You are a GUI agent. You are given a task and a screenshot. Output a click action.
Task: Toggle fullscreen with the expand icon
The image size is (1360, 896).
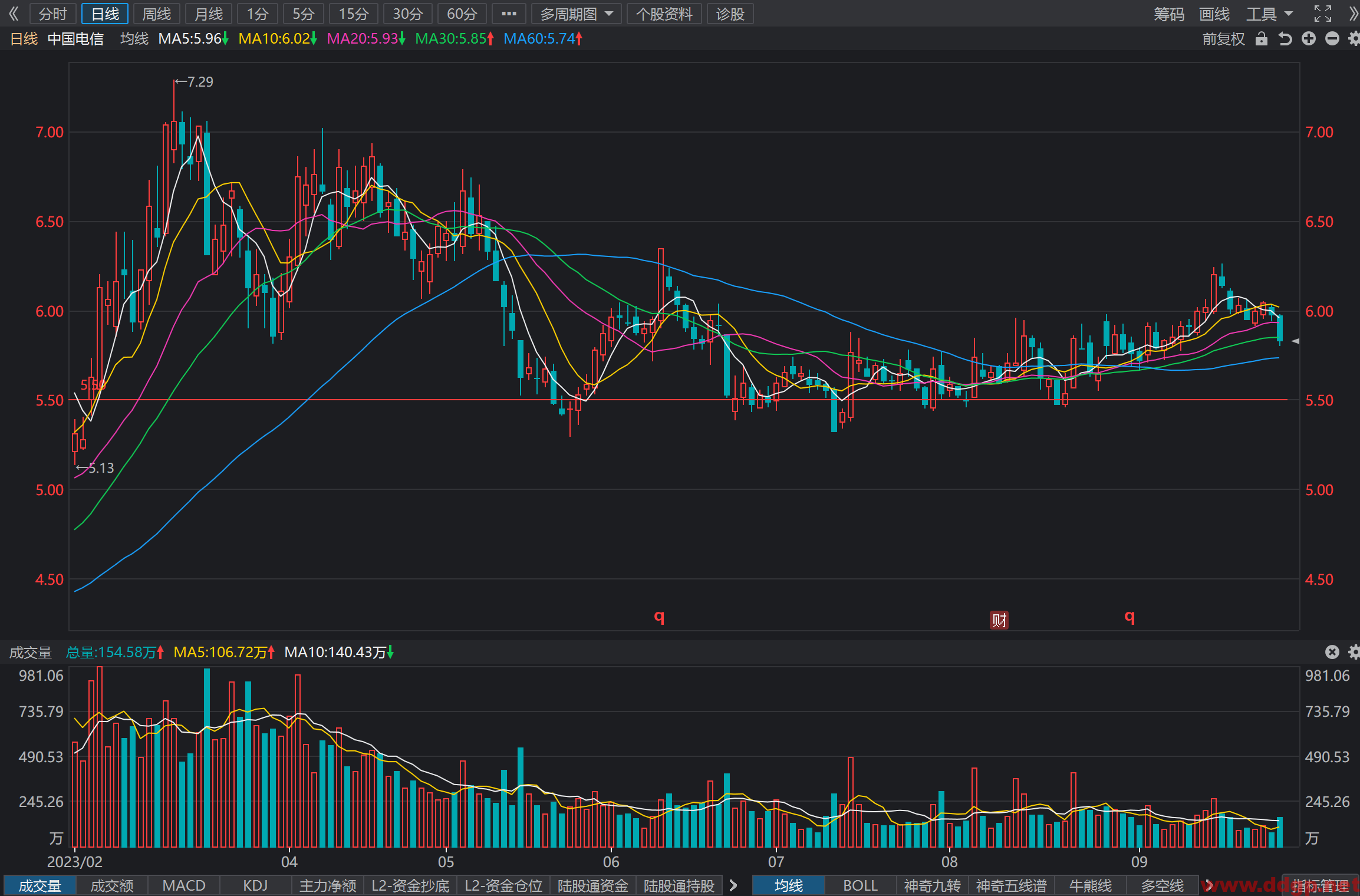[x=1323, y=14]
